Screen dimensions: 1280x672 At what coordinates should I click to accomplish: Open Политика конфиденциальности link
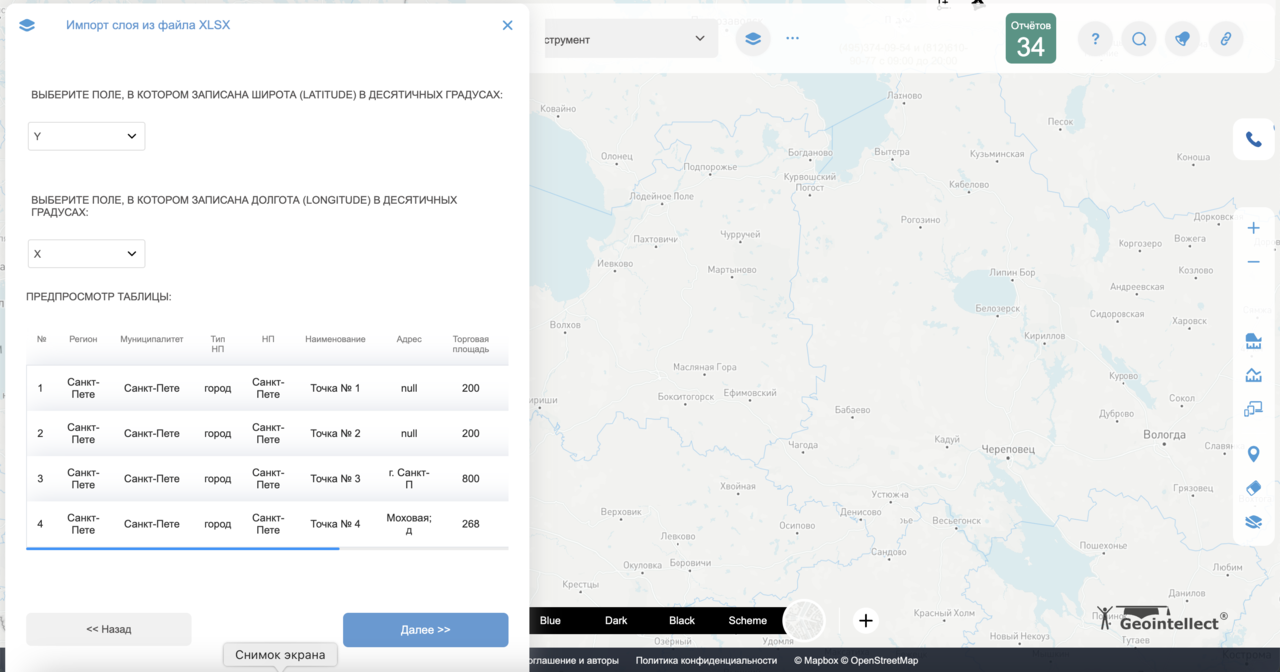tap(706, 660)
